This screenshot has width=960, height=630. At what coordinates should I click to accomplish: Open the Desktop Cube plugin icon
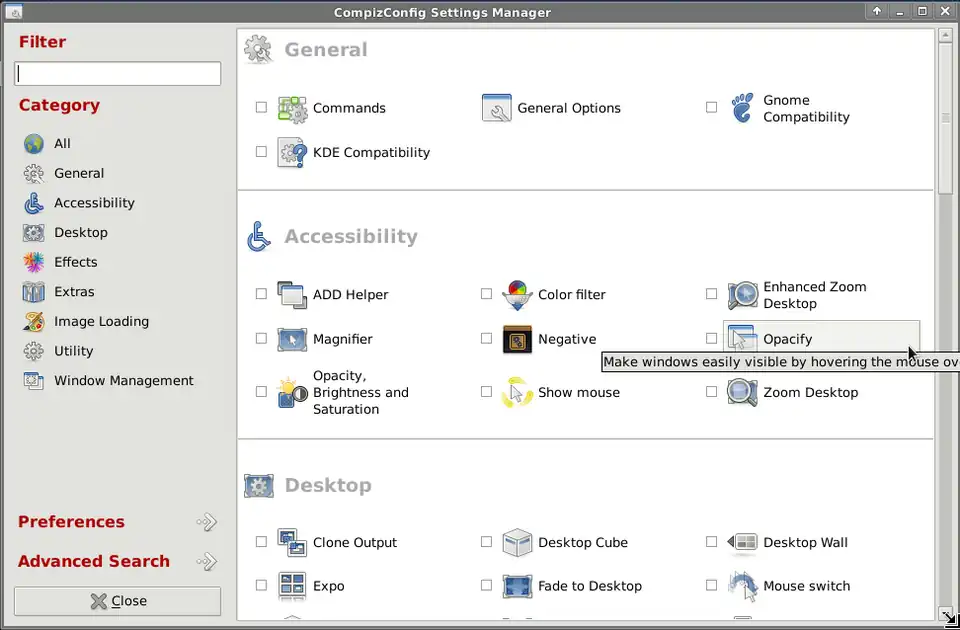click(x=517, y=543)
